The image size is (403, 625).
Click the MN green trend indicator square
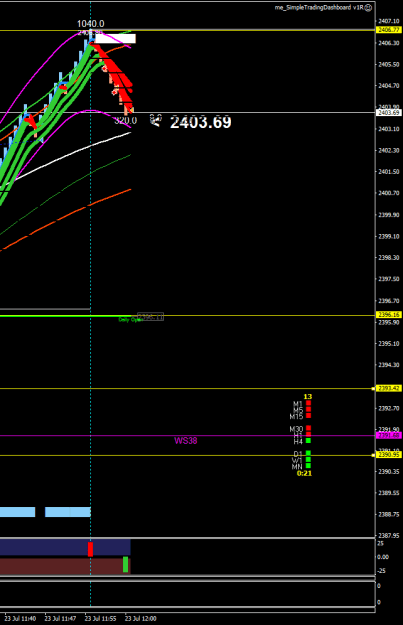308,466
